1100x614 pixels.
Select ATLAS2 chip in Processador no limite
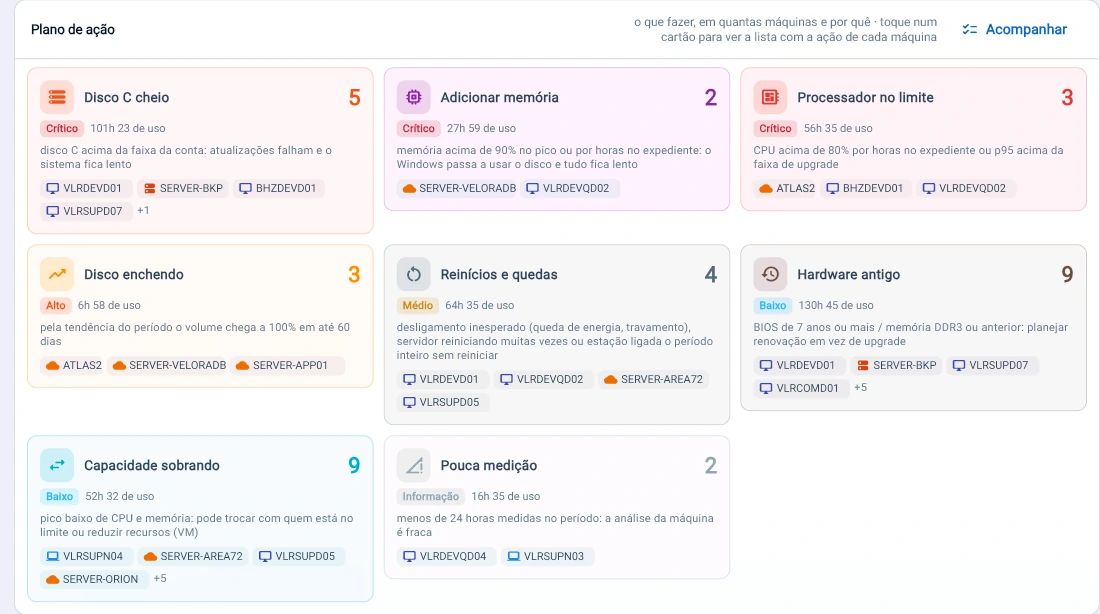pos(787,188)
